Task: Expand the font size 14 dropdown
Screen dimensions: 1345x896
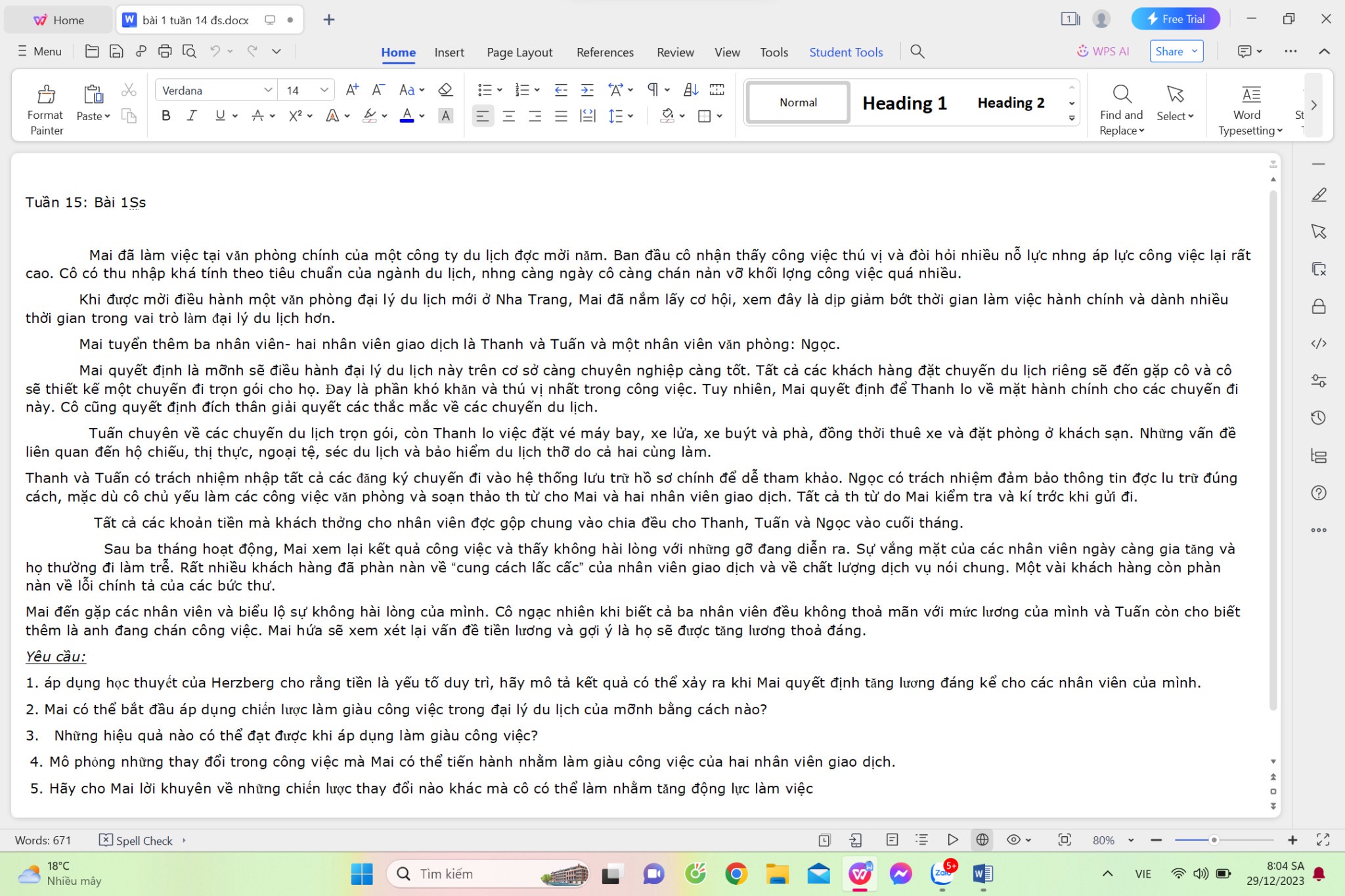Action: (324, 90)
